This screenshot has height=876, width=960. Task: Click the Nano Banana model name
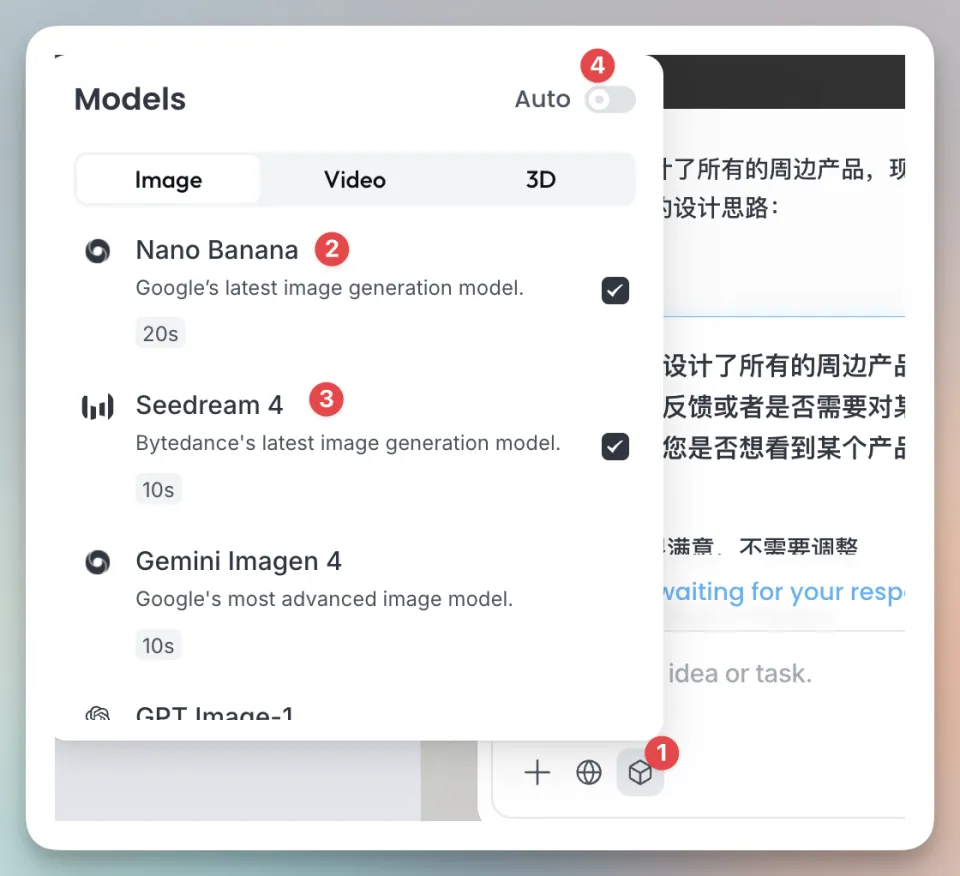217,250
